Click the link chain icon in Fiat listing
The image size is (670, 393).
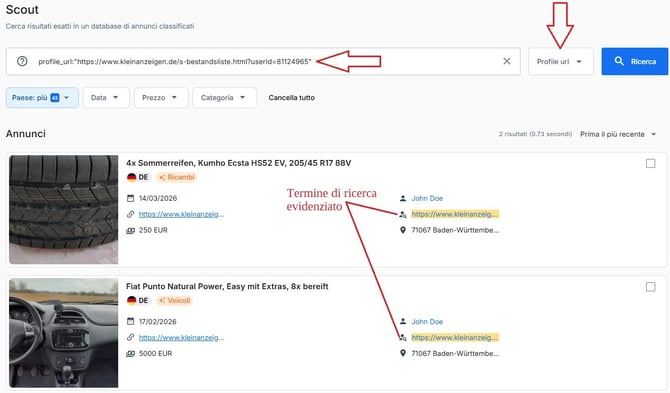pos(130,338)
